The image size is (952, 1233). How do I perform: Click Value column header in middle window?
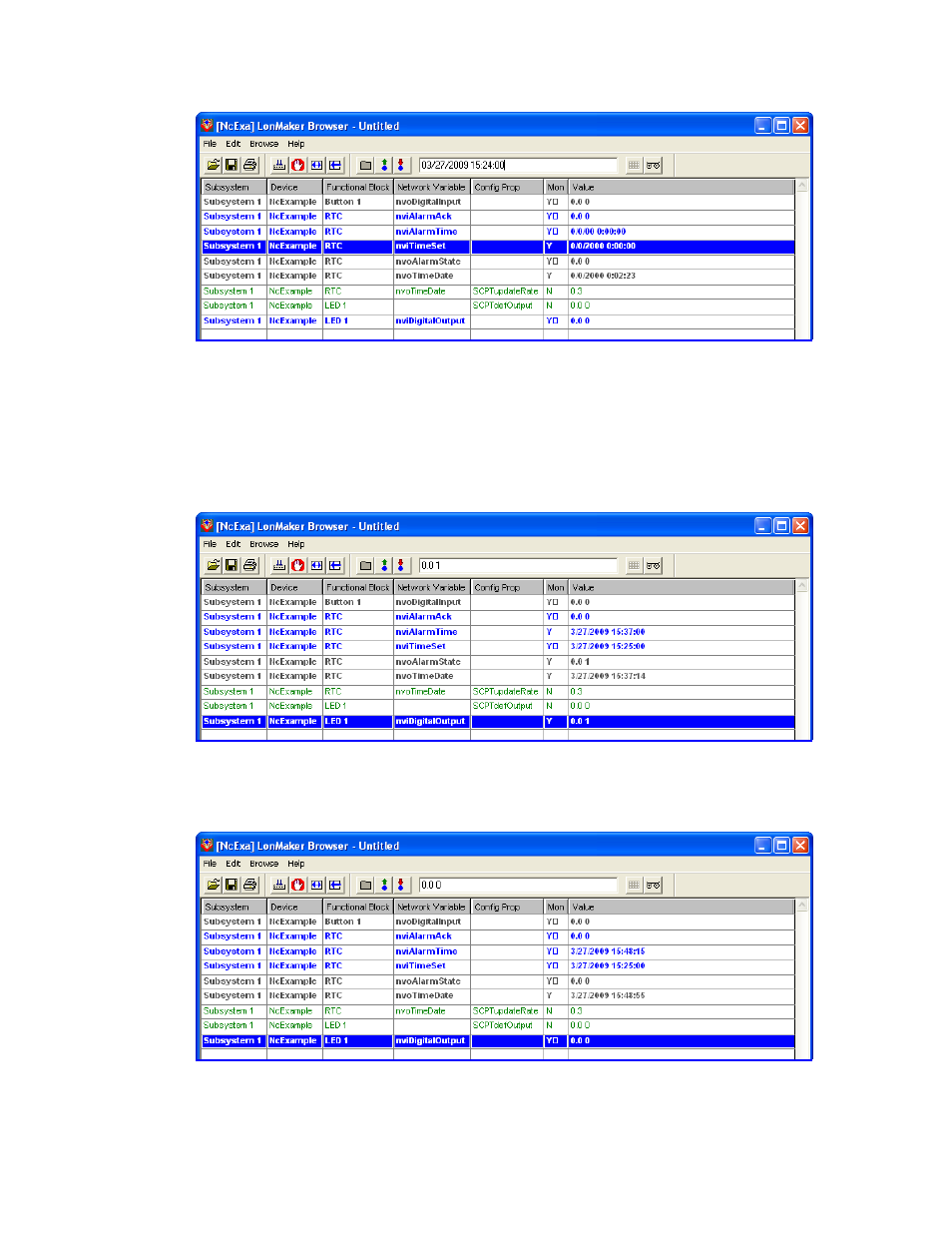tap(682, 587)
